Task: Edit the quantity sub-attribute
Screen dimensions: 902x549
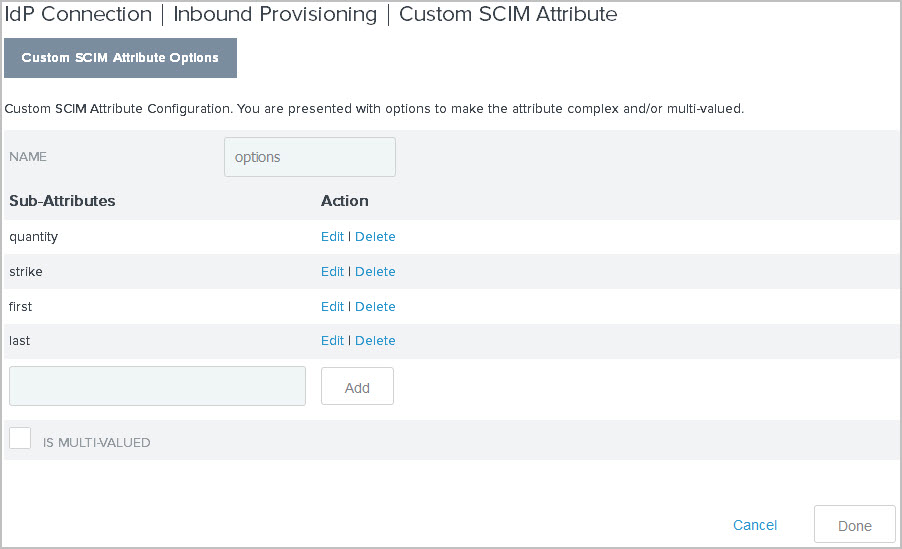Action: (x=332, y=237)
